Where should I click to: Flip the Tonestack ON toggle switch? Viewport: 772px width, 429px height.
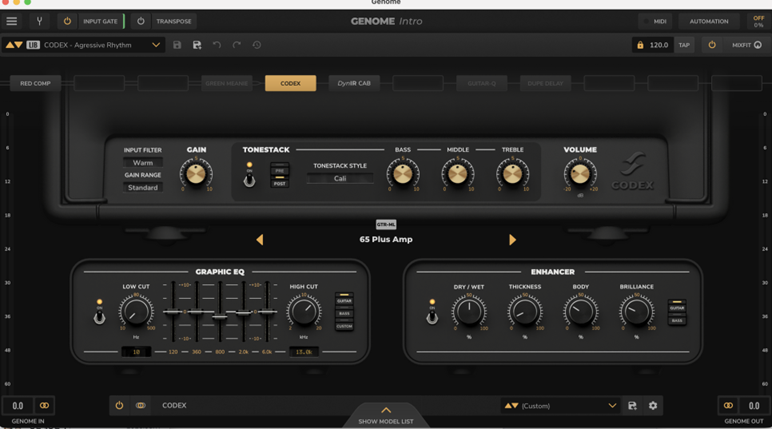[x=250, y=180]
